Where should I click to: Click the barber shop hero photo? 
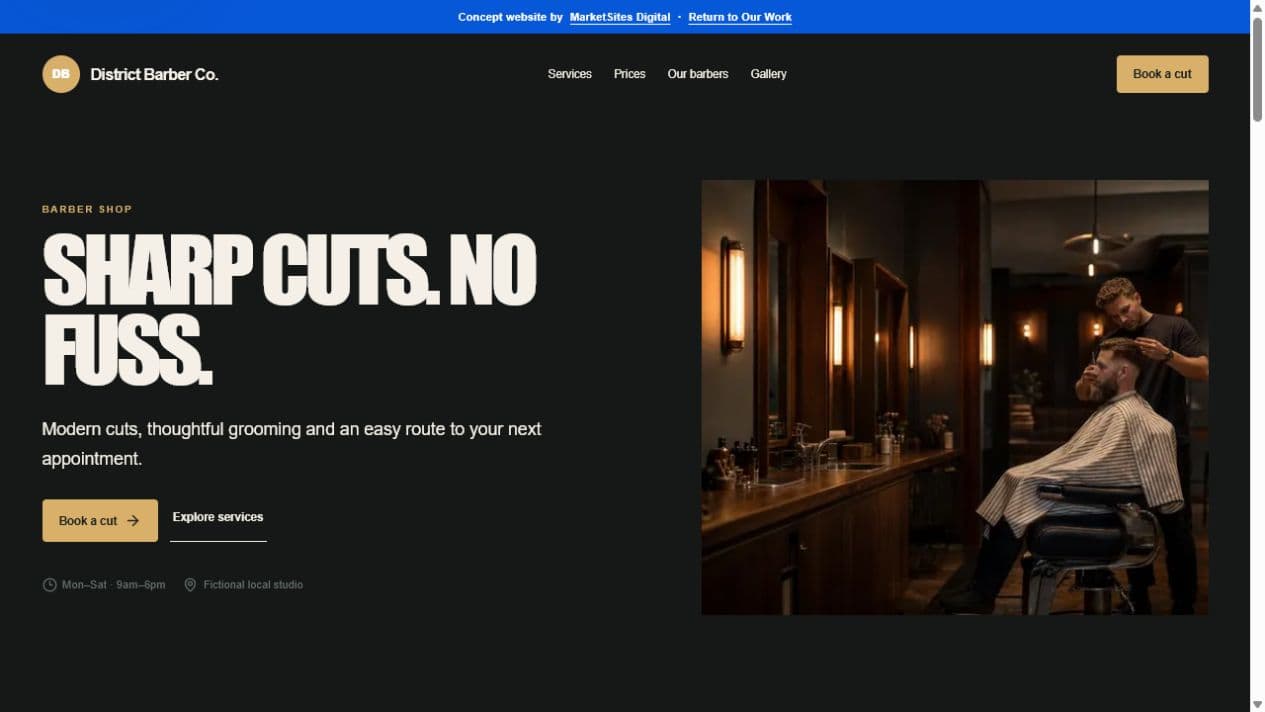pyautogui.click(x=955, y=397)
